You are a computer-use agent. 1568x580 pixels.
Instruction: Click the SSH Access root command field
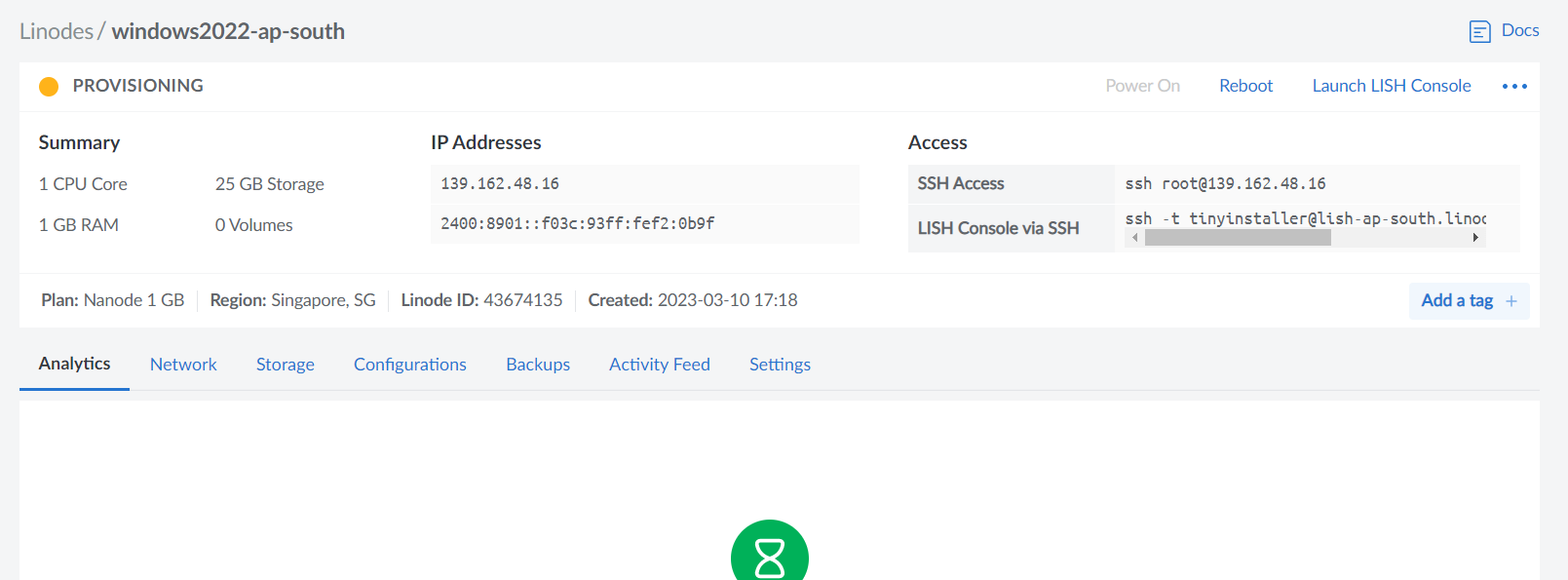click(x=1225, y=183)
